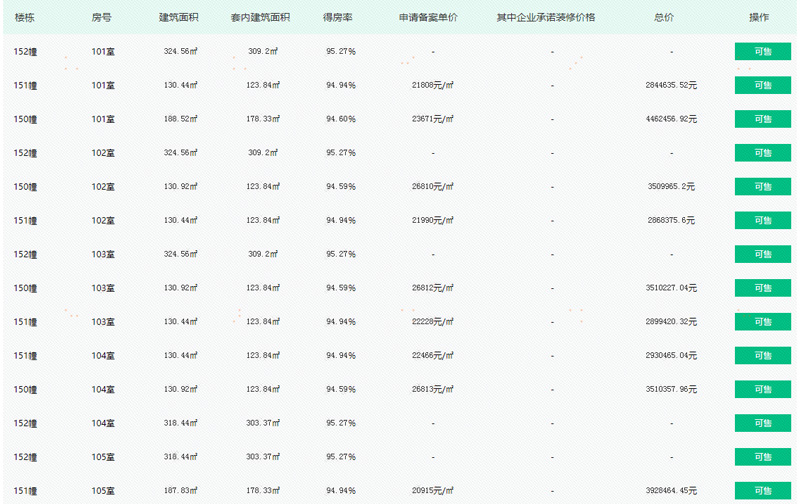Click the 150幢 cell of the 101室 row
The image size is (800, 504).
pos(26,119)
